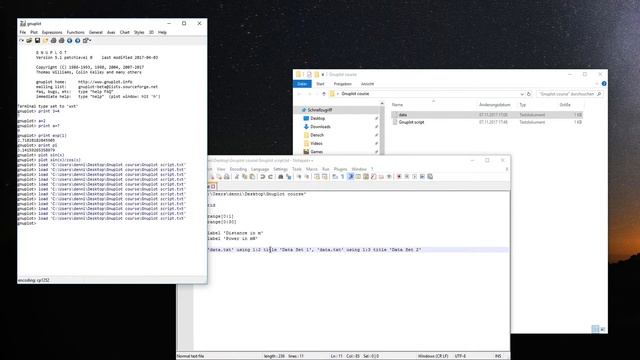Click the save floppy icon in gnuplot toolbar
Viewport: 640px width, 360px height.
point(37,40)
